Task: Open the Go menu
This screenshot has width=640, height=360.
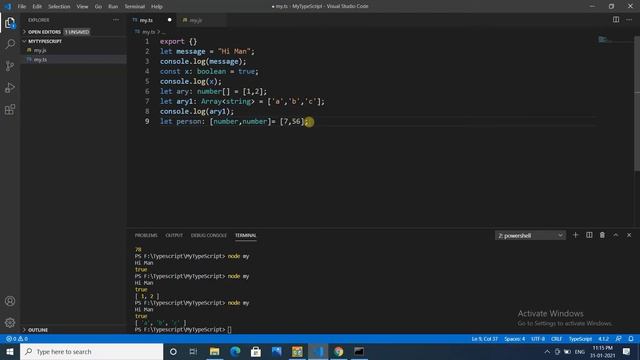Action: coord(98,6)
